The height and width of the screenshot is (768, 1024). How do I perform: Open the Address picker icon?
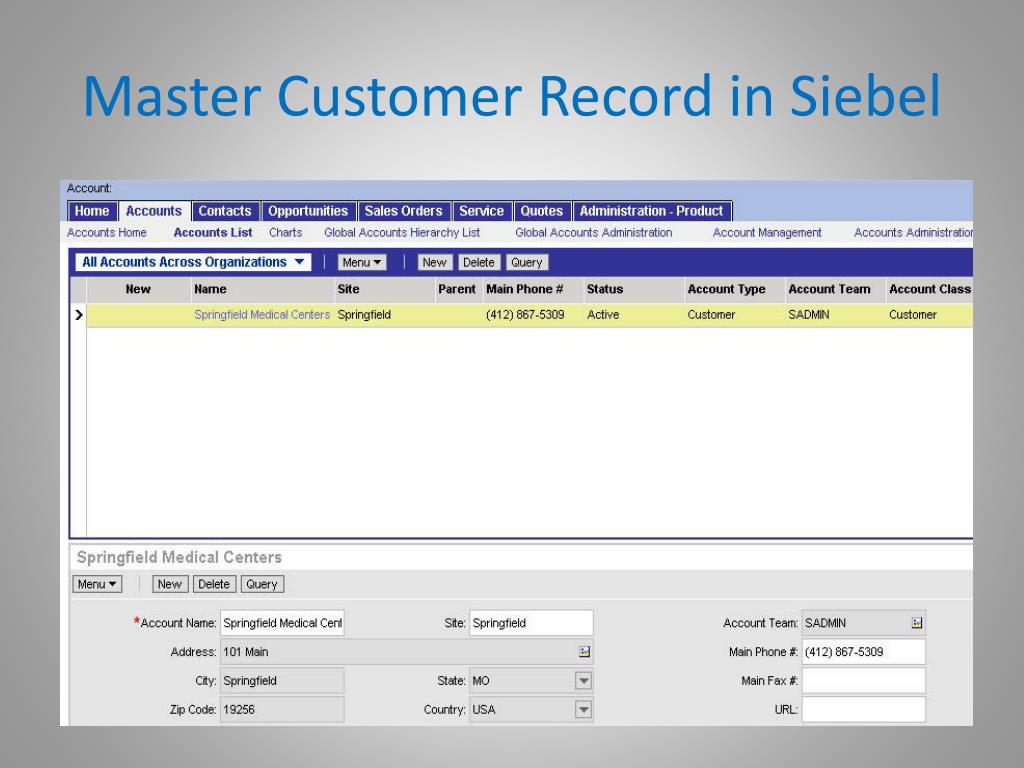[x=584, y=652]
